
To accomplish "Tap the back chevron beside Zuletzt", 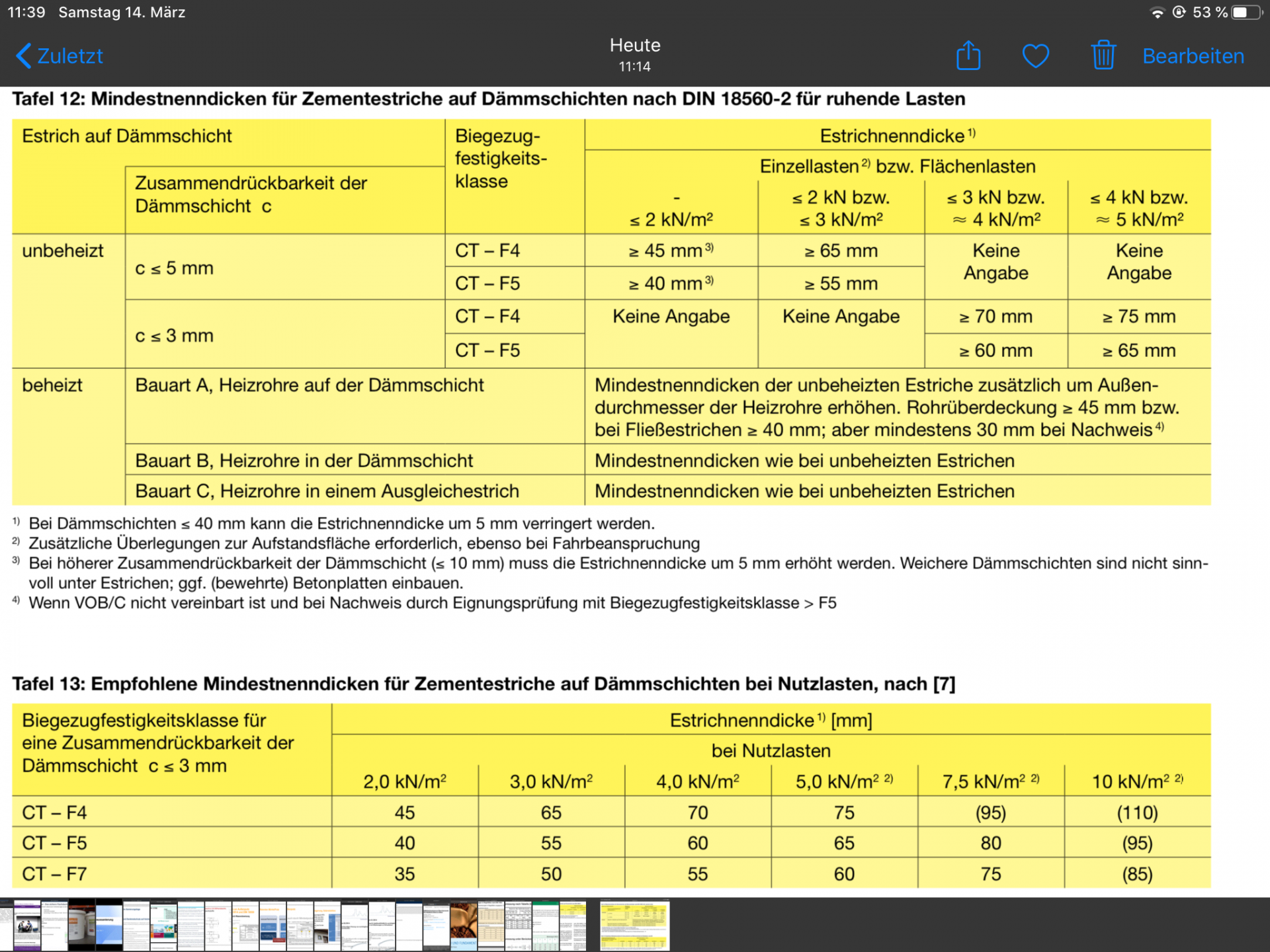I will tap(23, 56).
